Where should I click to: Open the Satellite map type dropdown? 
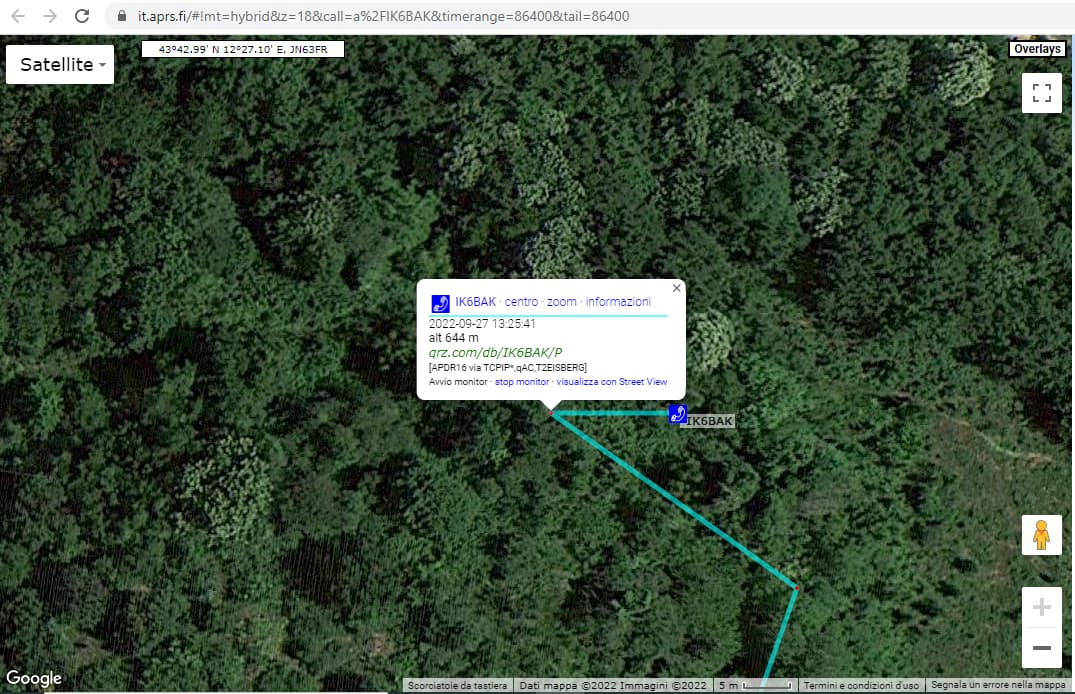pyautogui.click(x=60, y=65)
